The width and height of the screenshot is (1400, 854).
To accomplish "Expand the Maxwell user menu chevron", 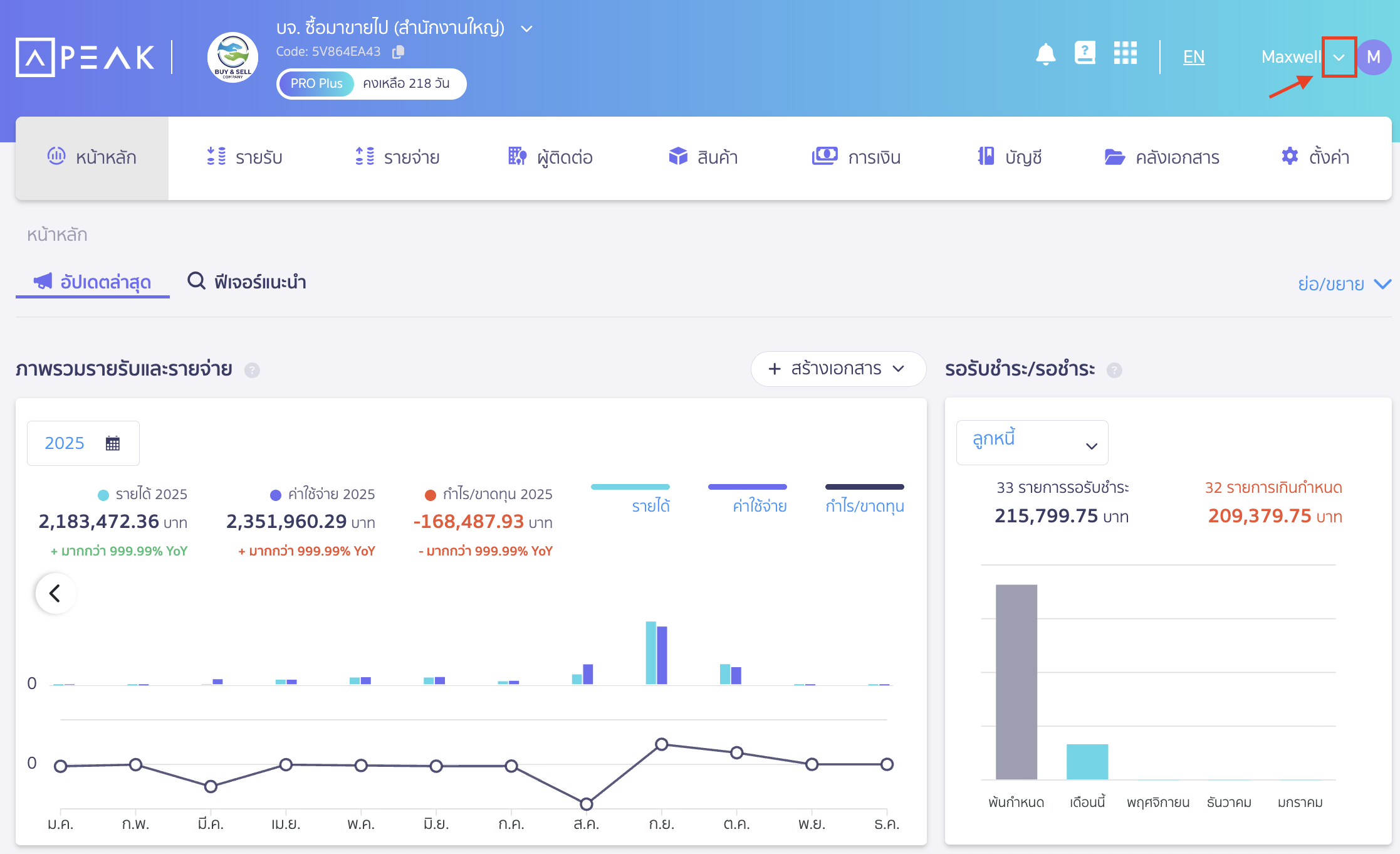I will coord(1339,57).
